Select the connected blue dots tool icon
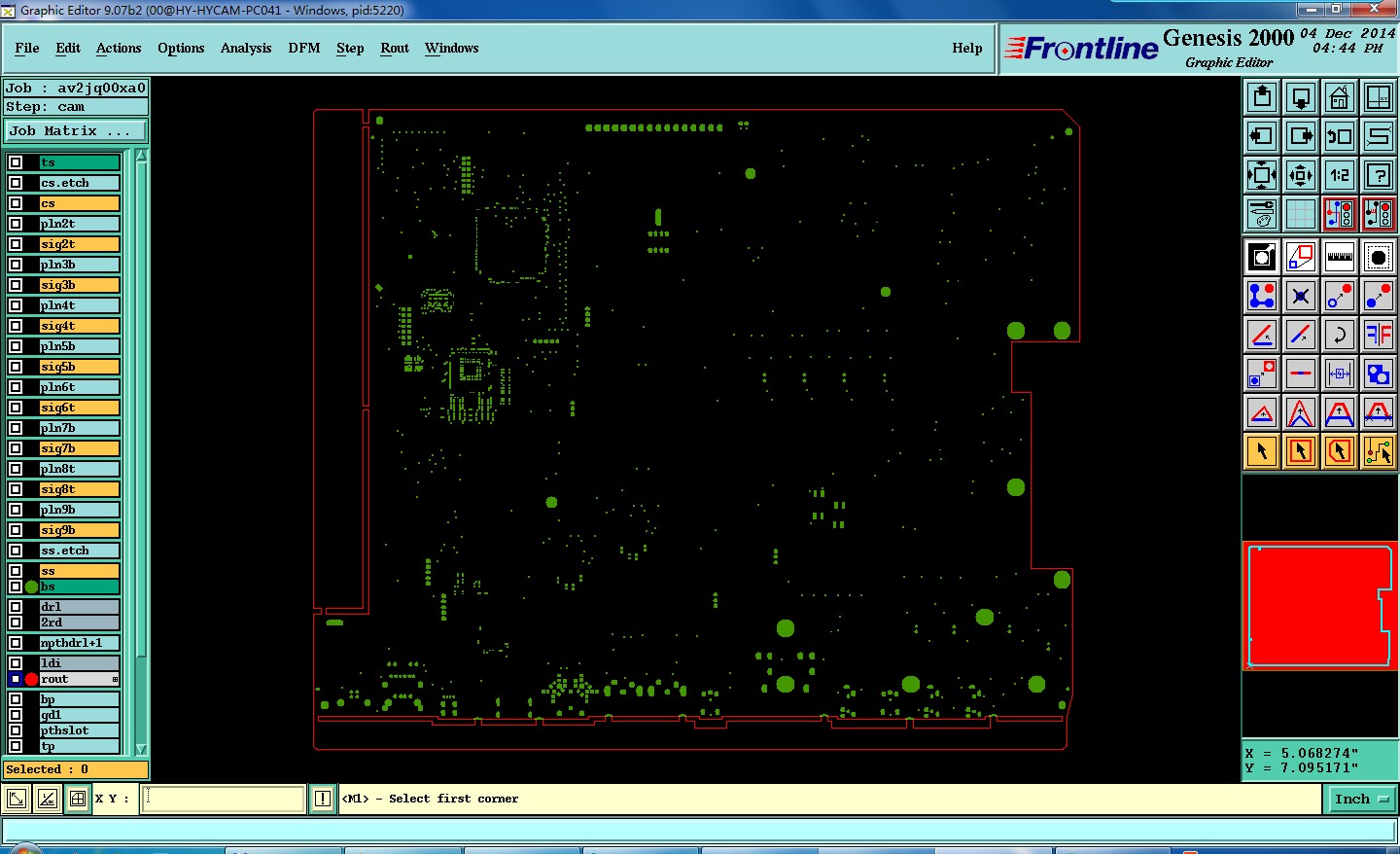Screen dimensions: 1400x854 (x=1262, y=296)
